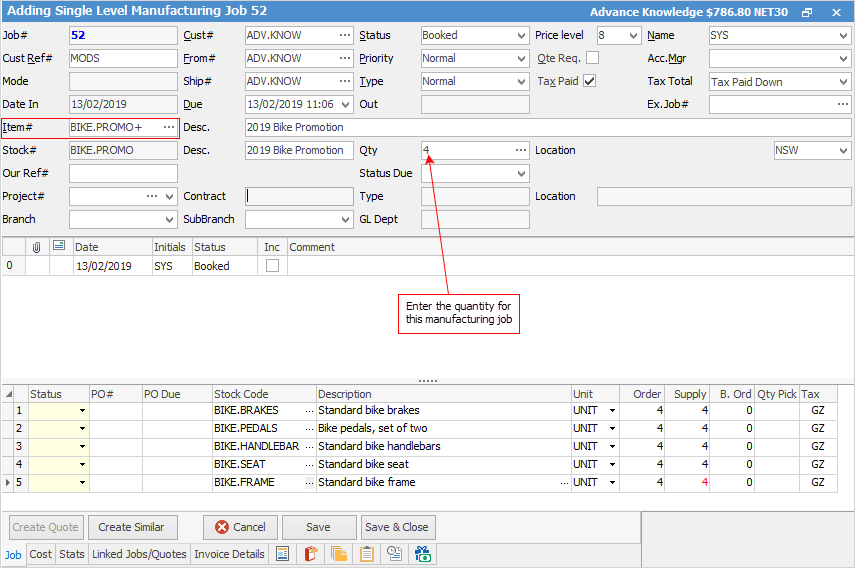The height and width of the screenshot is (568, 855).
Task: Open the documents with person tab icon
Action: (395, 554)
